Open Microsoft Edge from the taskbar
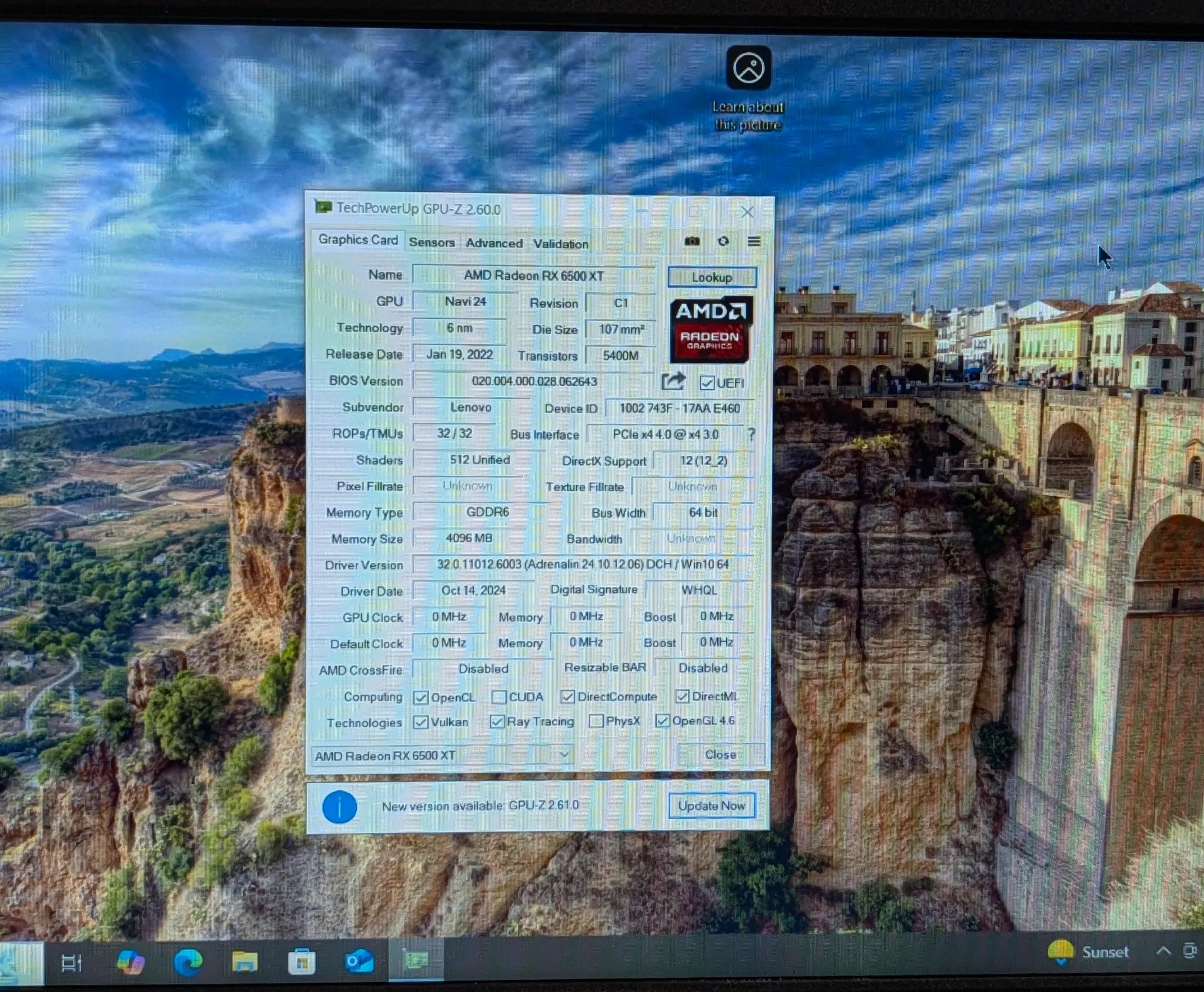The image size is (1204, 992). [188, 962]
